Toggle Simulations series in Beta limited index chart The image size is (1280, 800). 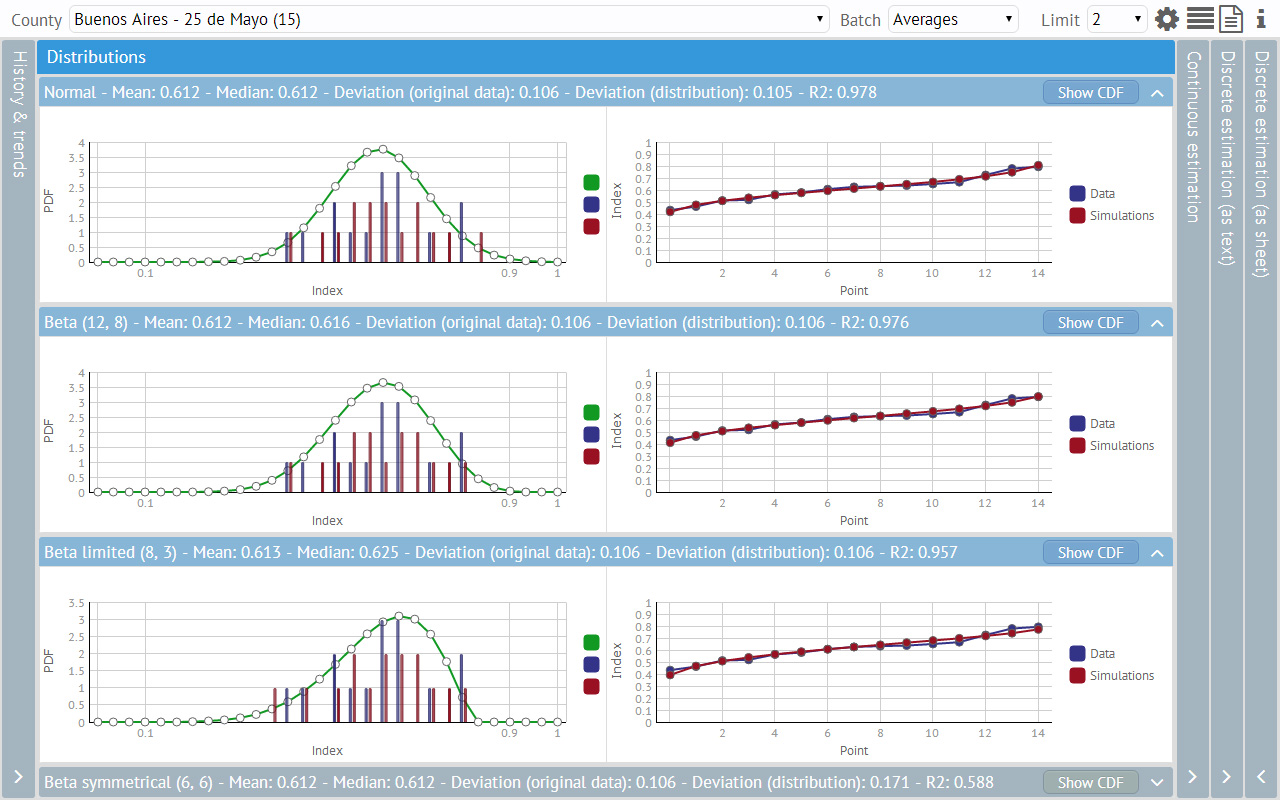(x=1112, y=675)
